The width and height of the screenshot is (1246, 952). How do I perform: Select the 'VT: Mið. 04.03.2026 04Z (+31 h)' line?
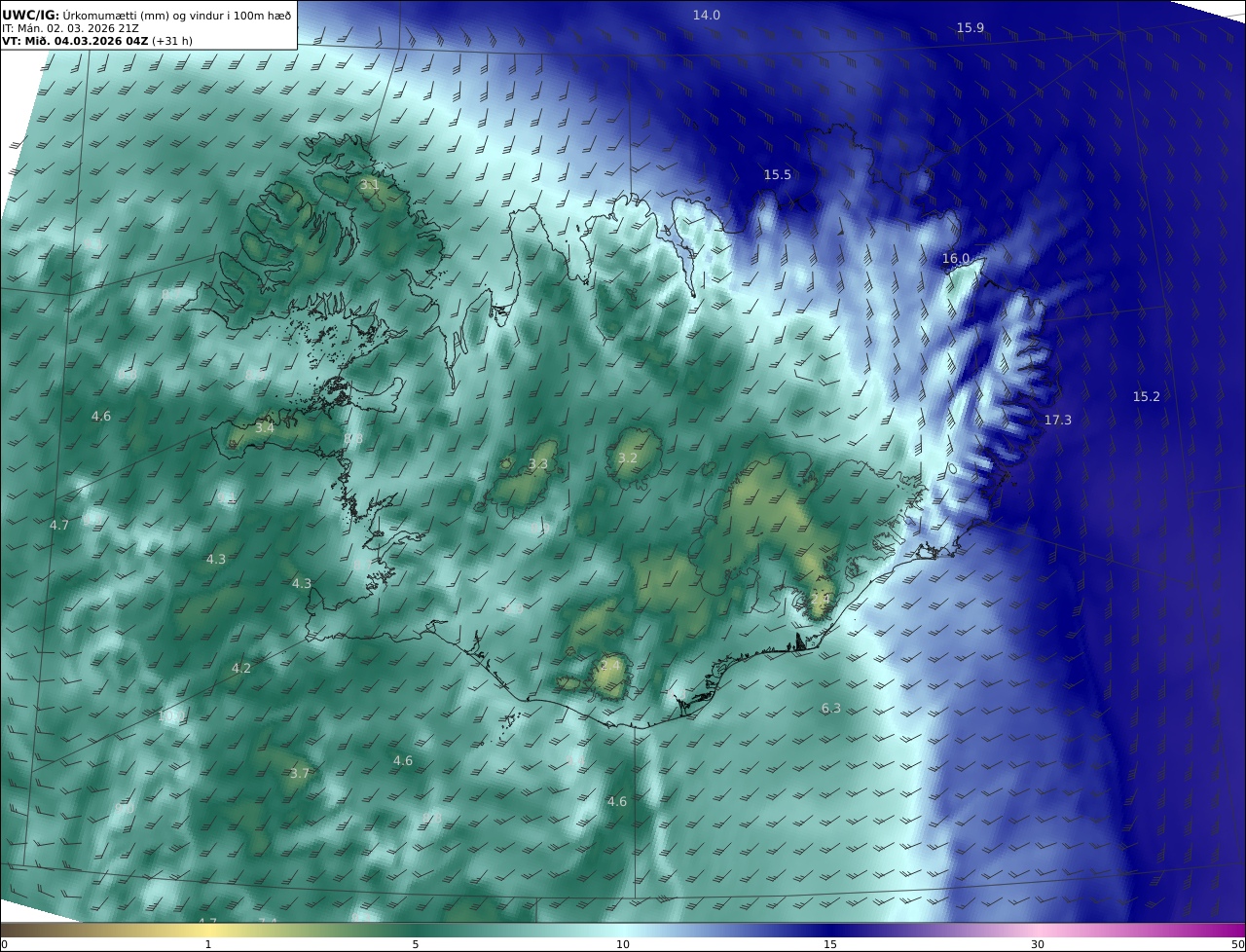[x=95, y=42]
